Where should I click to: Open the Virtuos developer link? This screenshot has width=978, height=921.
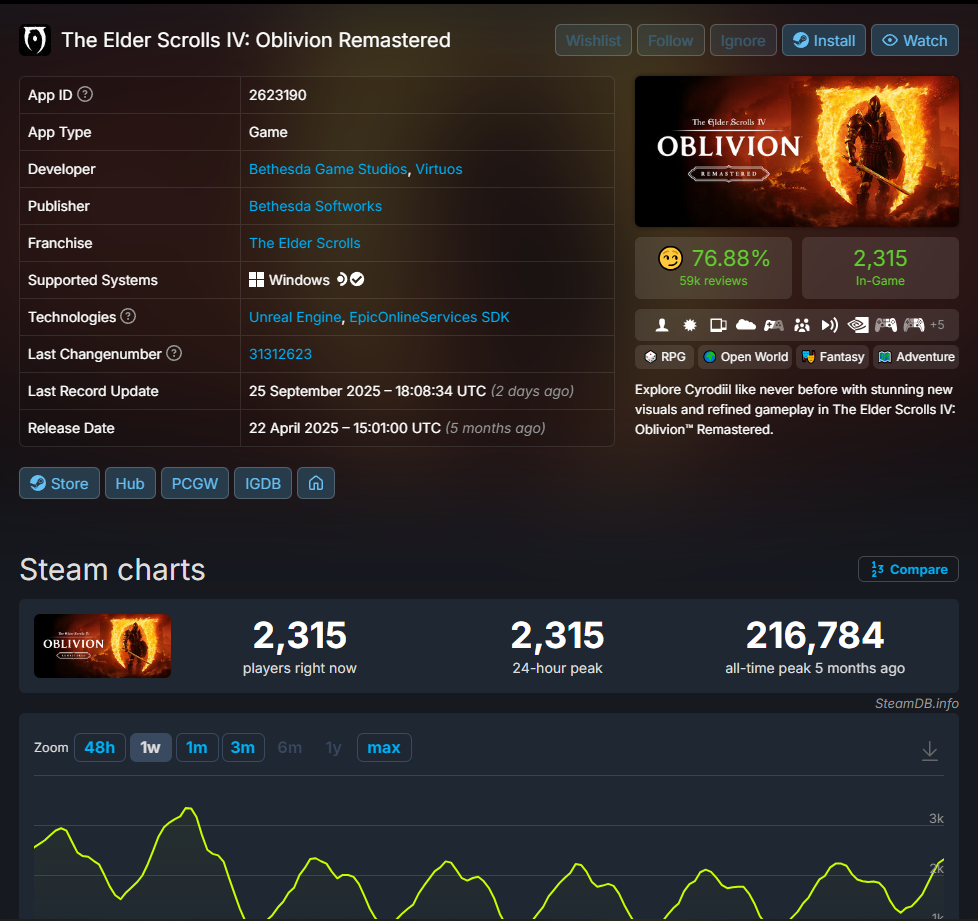click(438, 169)
